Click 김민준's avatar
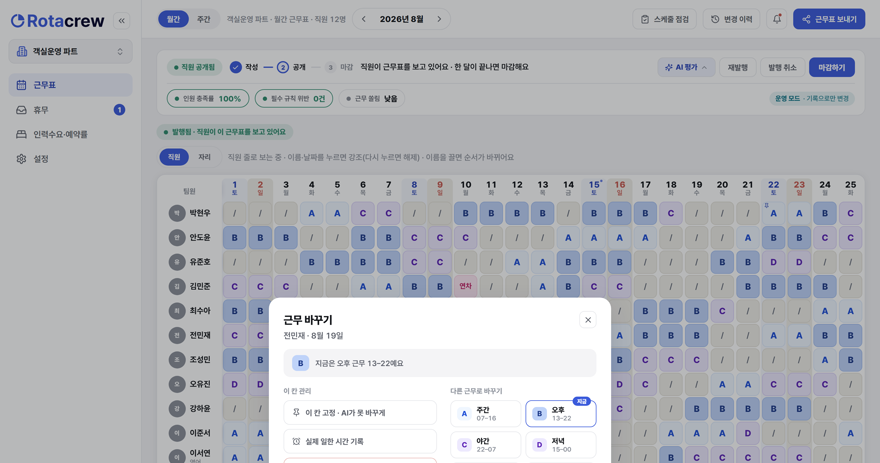Screen dimensions: 880x463 coord(177,286)
